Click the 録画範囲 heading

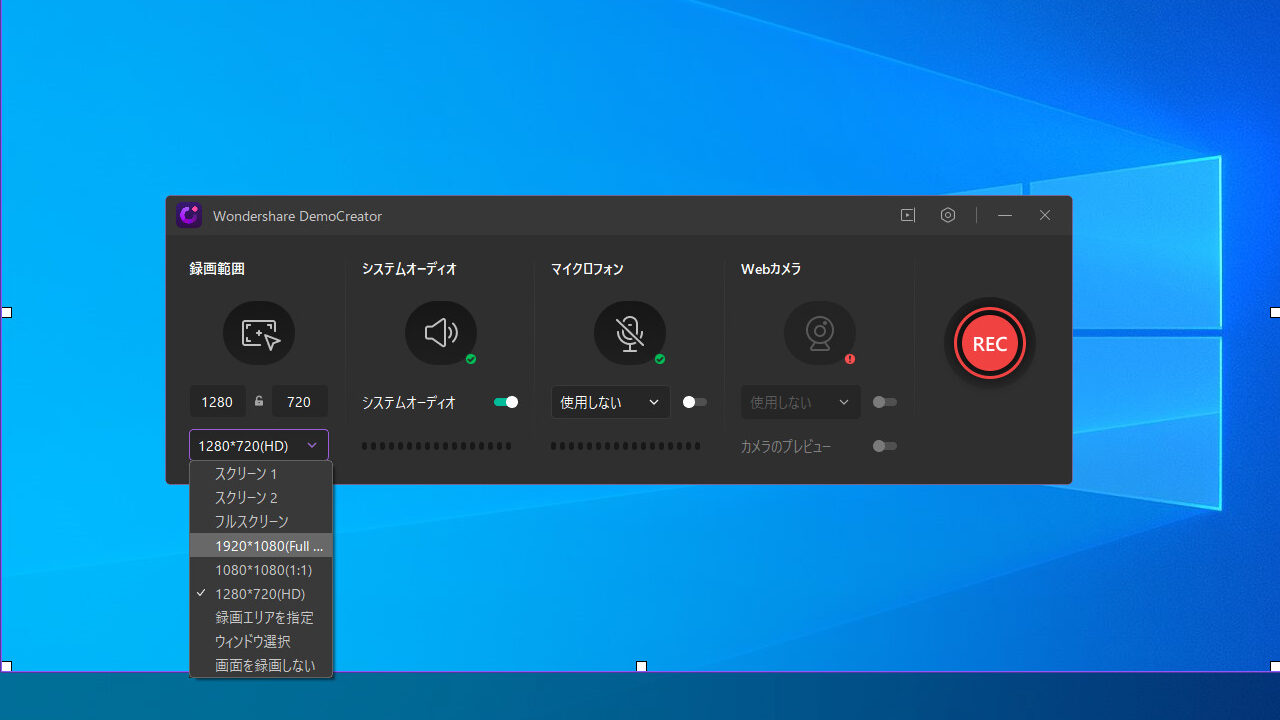click(217, 268)
